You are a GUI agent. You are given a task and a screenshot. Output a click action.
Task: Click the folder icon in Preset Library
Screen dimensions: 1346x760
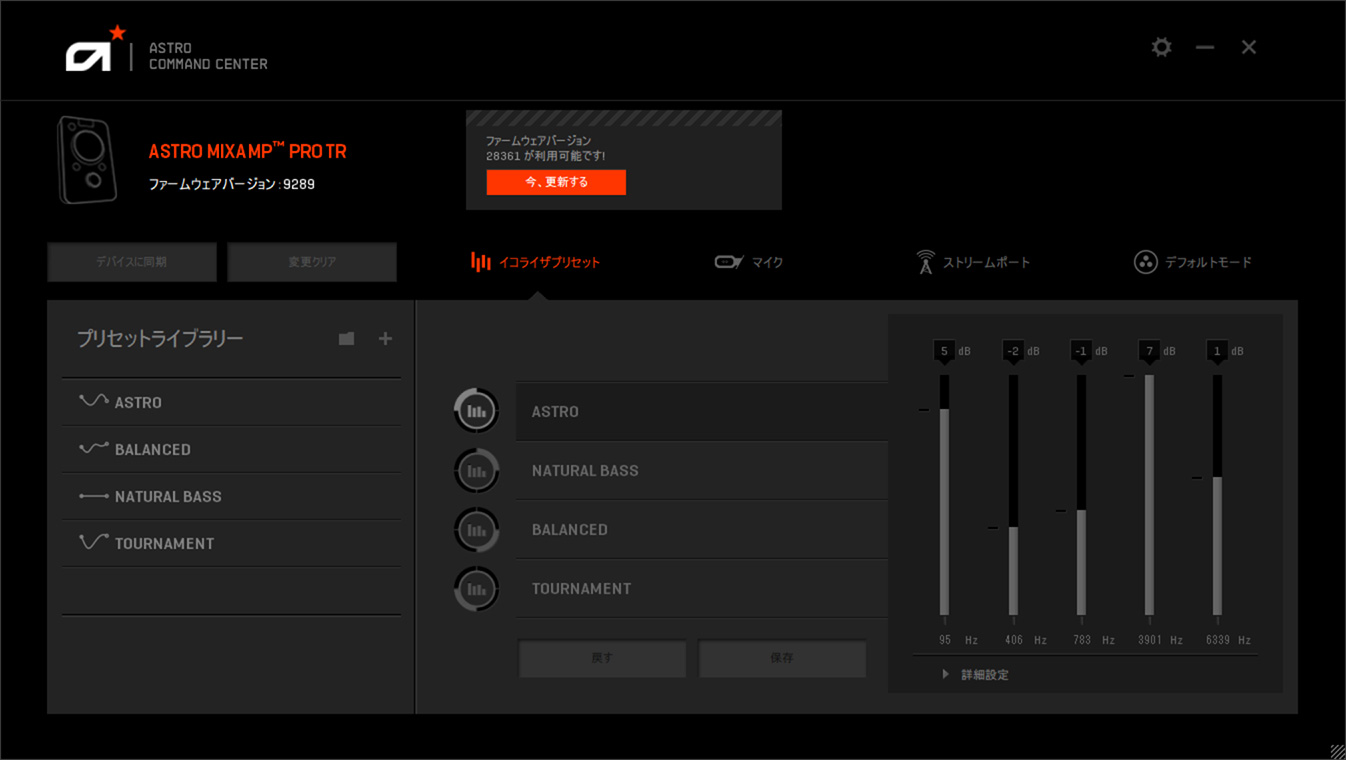pyautogui.click(x=346, y=339)
